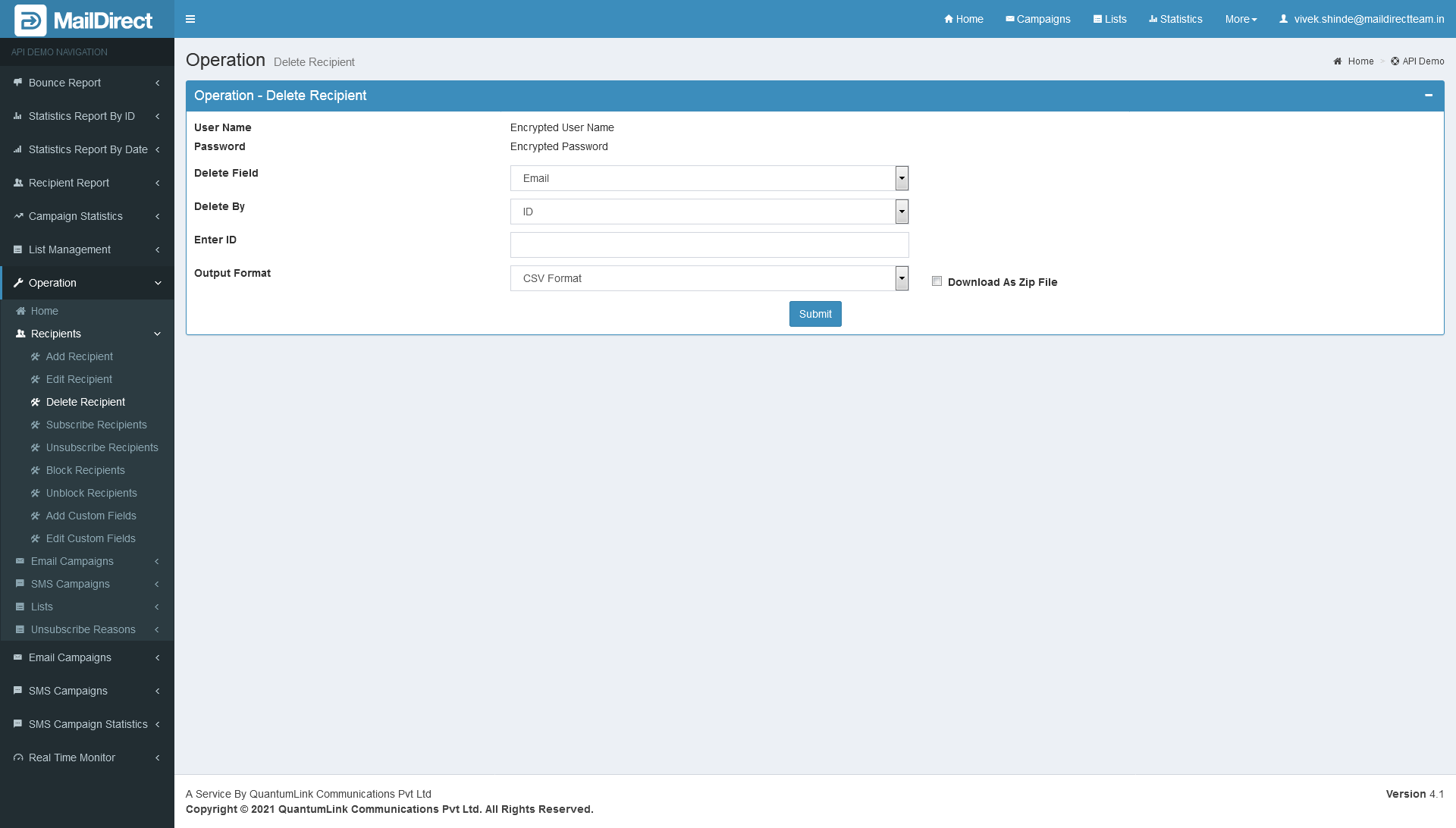Click the hamburger sidebar toggle icon
This screenshot has width=1456, height=828.
pos(190,19)
